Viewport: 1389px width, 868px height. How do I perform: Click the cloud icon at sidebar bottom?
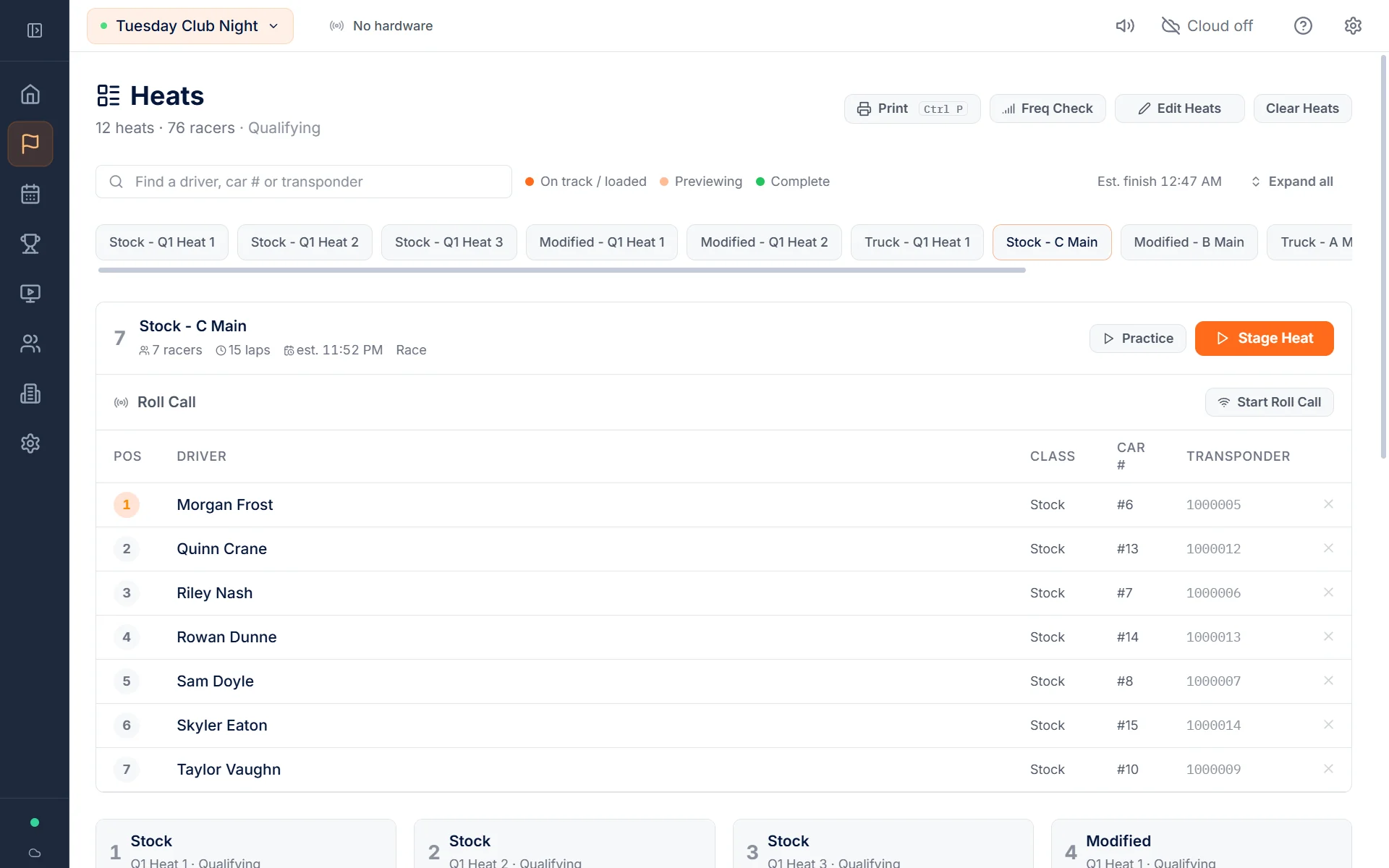(x=35, y=853)
